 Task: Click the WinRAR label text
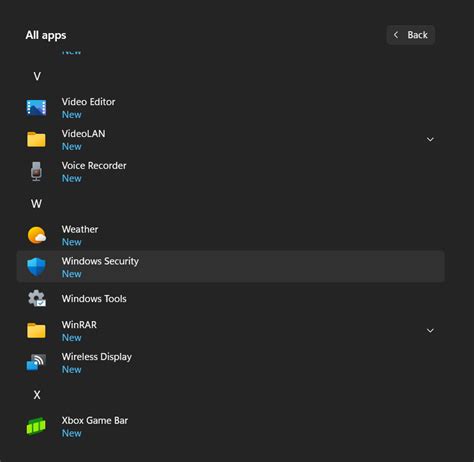(x=79, y=325)
